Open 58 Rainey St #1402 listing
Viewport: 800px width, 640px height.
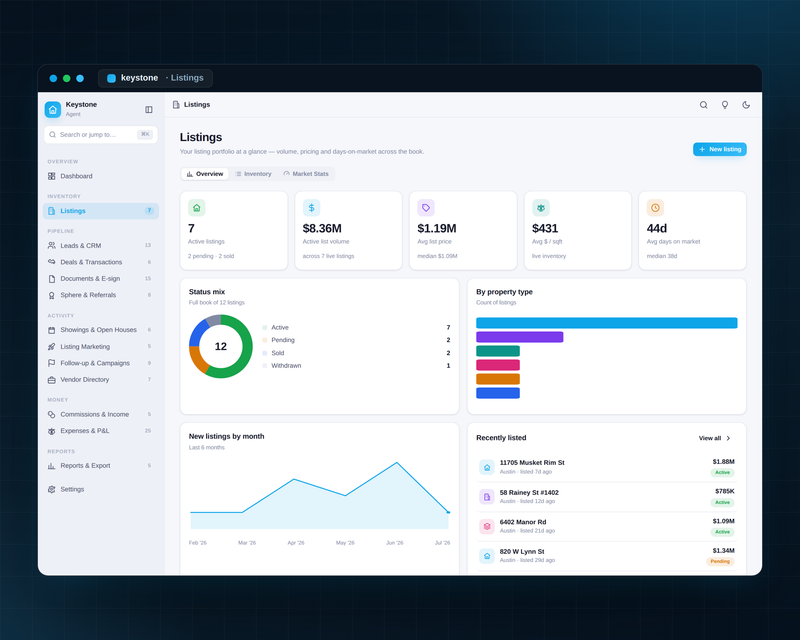(607, 497)
